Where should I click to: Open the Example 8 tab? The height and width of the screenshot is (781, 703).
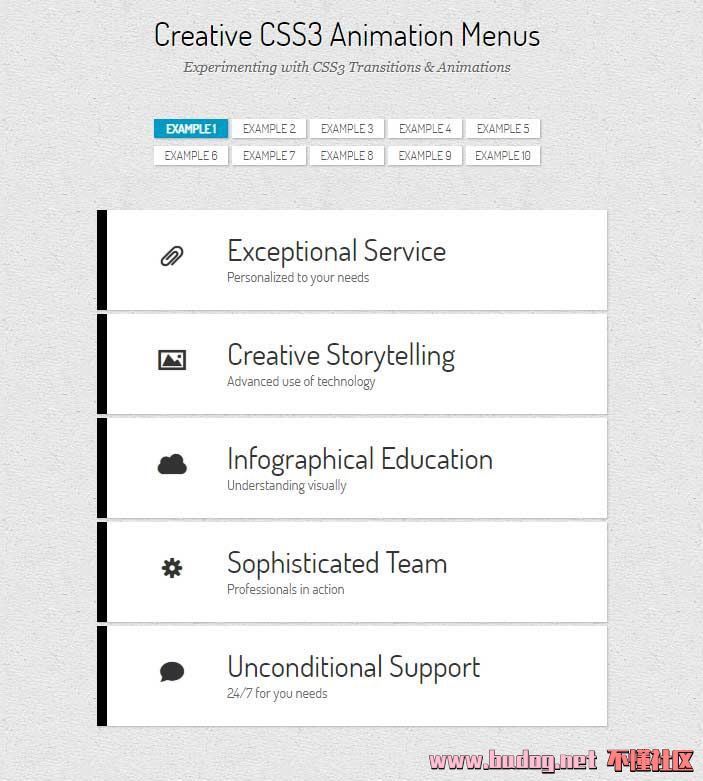point(347,156)
